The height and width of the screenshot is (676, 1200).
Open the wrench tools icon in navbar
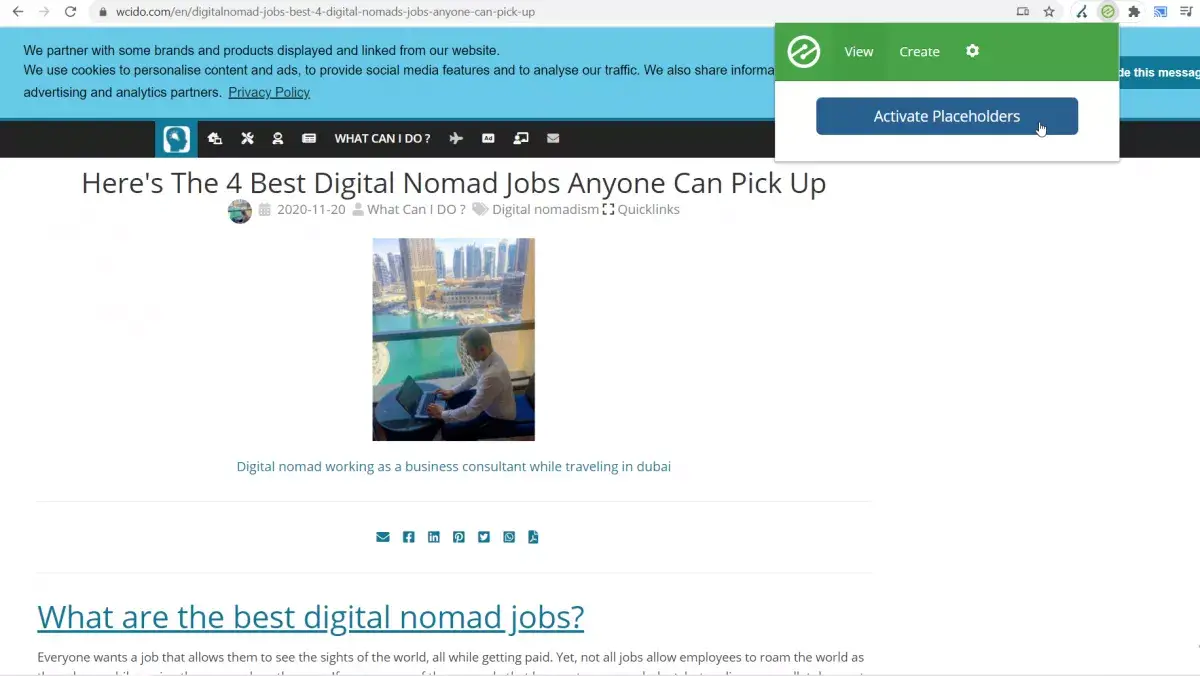pos(247,139)
